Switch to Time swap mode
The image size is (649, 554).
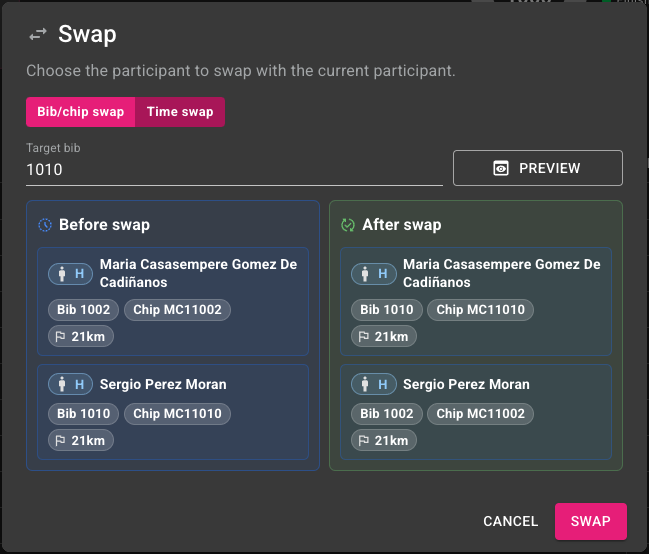(180, 112)
